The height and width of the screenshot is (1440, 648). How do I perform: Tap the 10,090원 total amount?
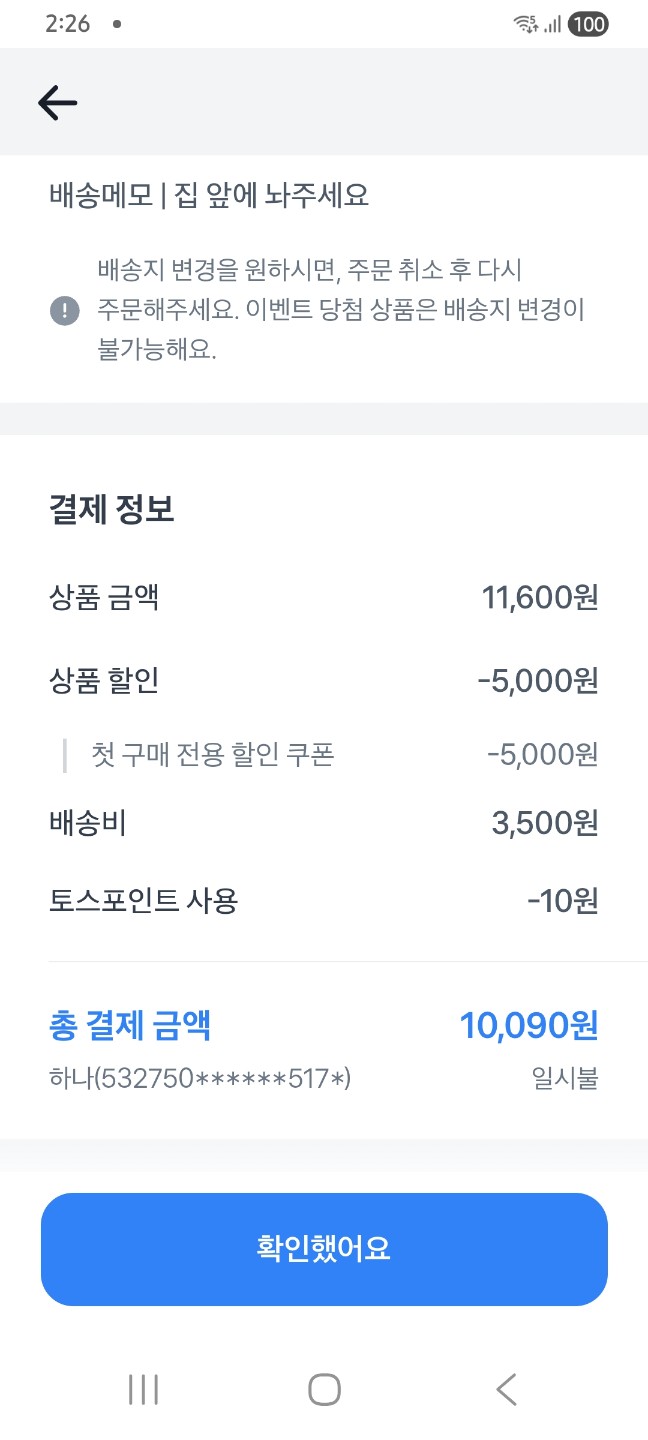pyautogui.click(x=528, y=1026)
